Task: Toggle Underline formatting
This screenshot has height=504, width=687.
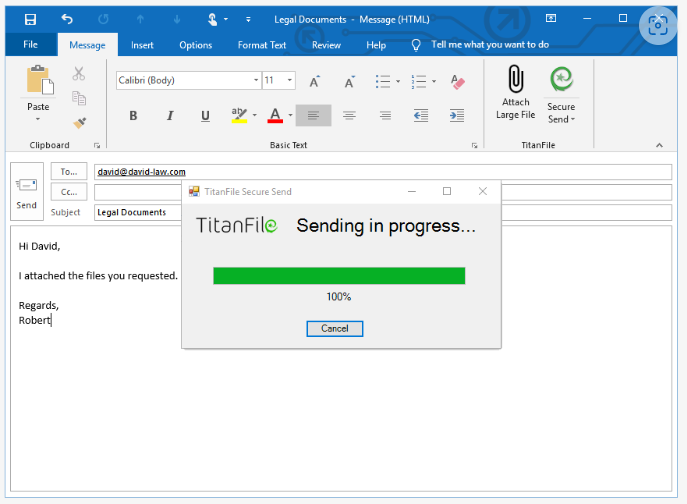Action: (x=205, y=116)
